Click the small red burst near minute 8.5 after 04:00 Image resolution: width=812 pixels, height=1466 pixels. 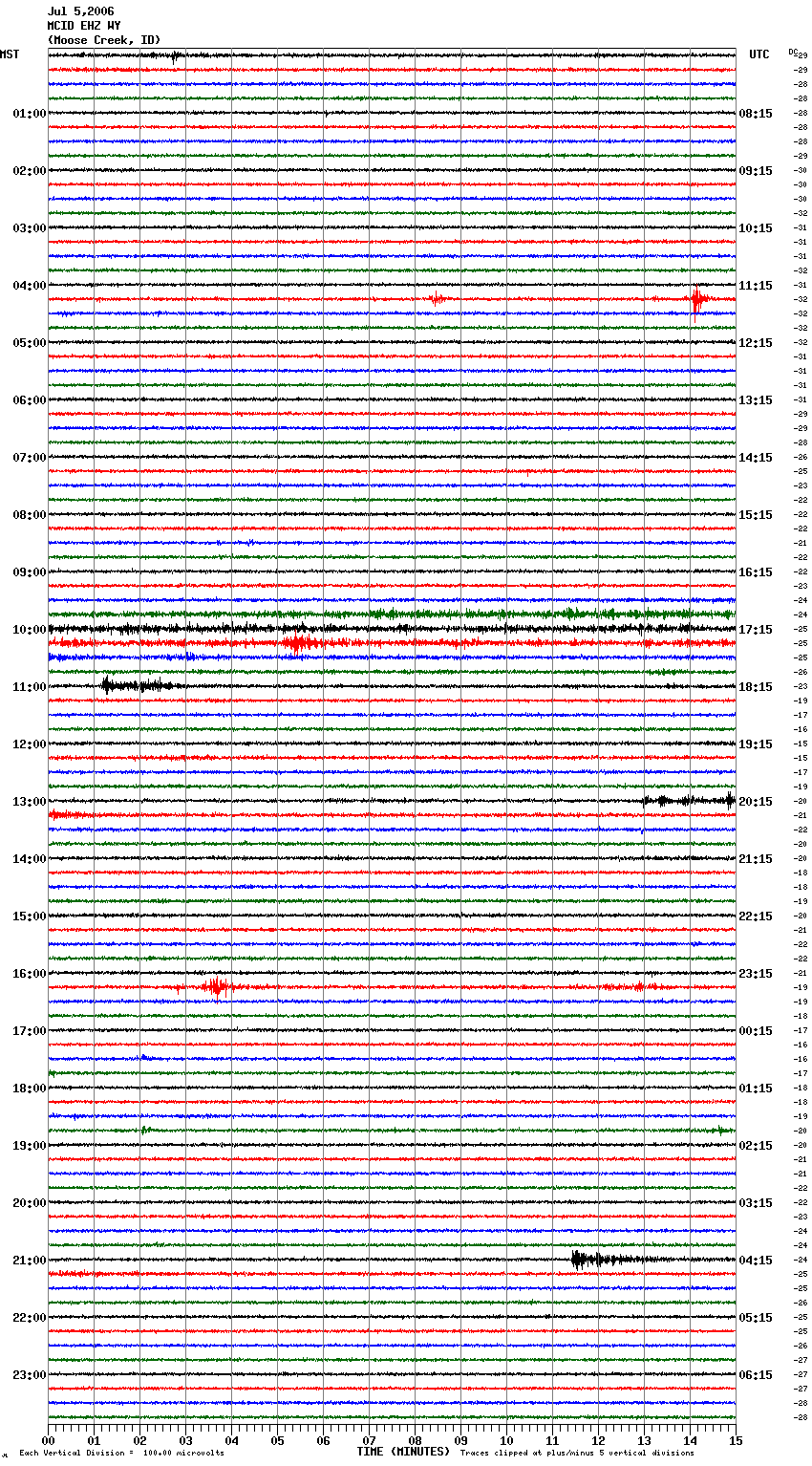[x=438, y=299]
